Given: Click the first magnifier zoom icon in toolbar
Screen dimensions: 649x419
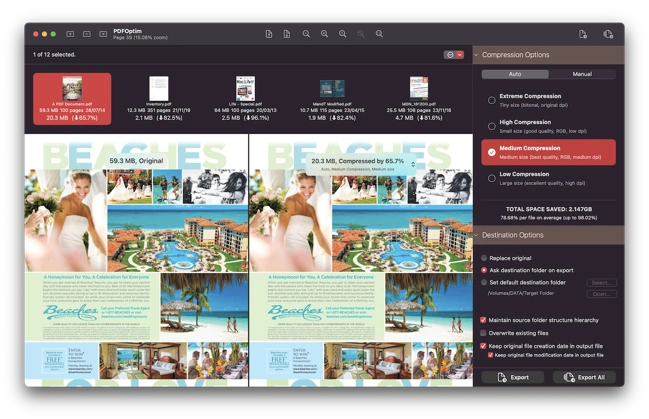Looking at the screenshot, I should (x=306, y=34).
